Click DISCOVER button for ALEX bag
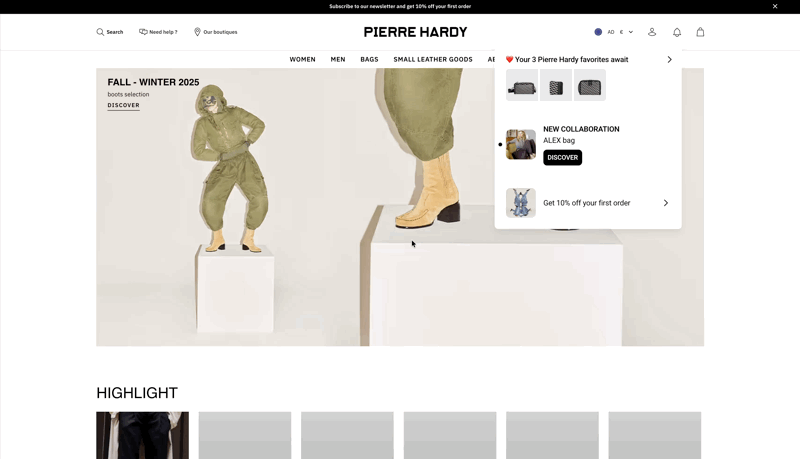The width and height of the screenshot is (800, 459). (562, 158)
